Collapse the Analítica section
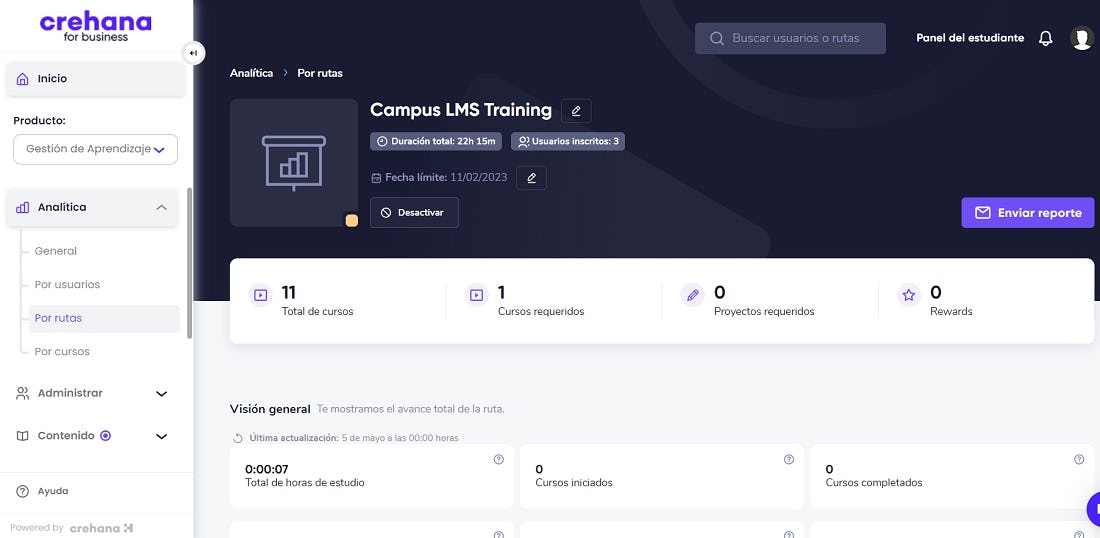1100x538 pixels. tap(161, 208)
